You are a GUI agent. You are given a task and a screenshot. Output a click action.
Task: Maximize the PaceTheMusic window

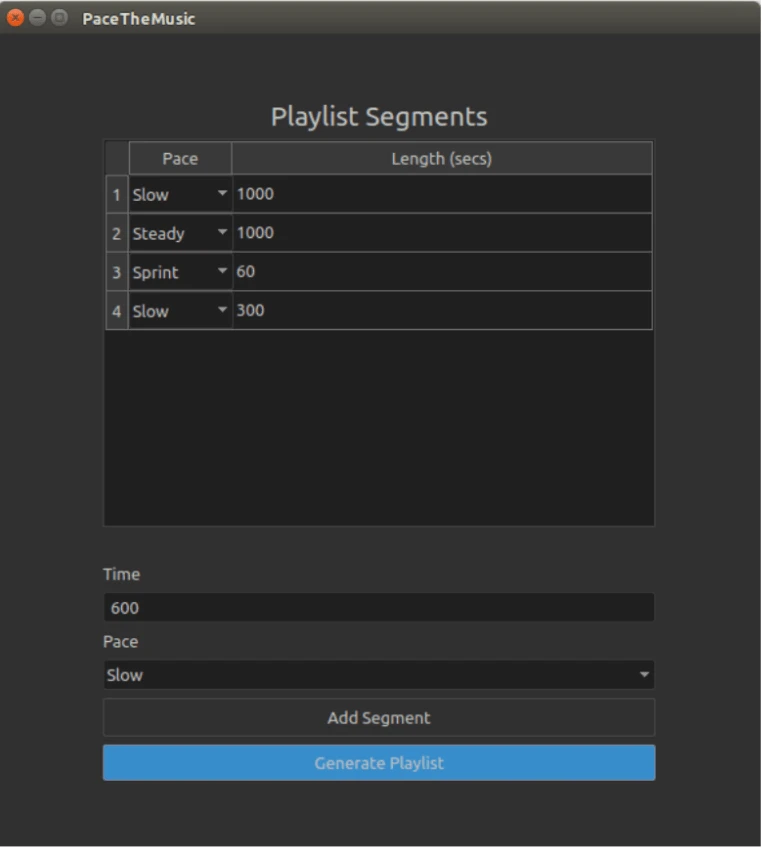tap(59, 18)
